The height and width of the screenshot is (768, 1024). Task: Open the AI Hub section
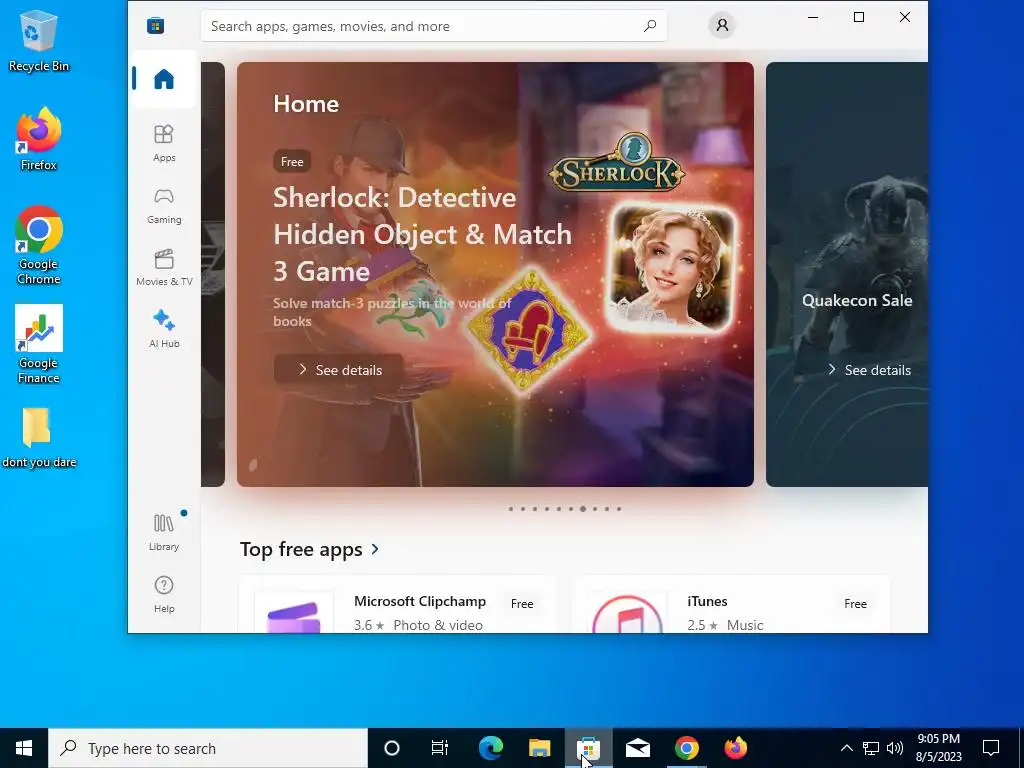coord(164,329)
